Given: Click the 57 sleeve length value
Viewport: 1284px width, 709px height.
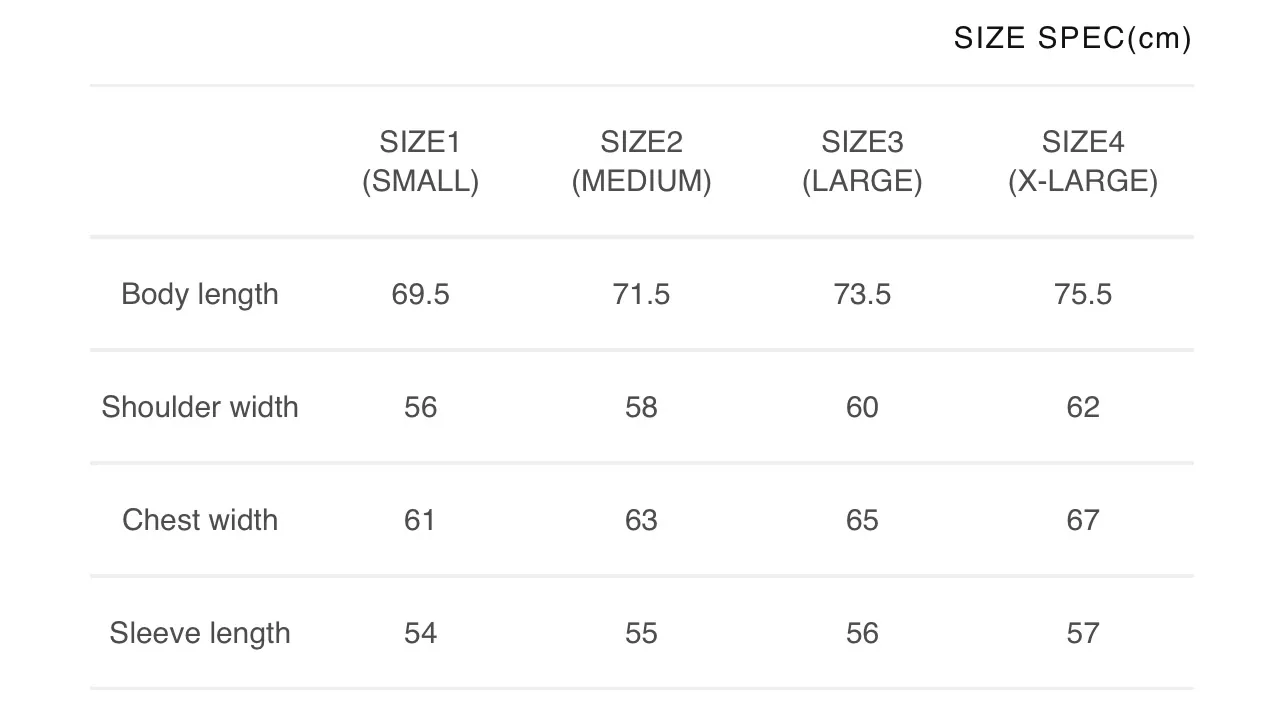Looking at the screenshot, I should pos(1083,633).
